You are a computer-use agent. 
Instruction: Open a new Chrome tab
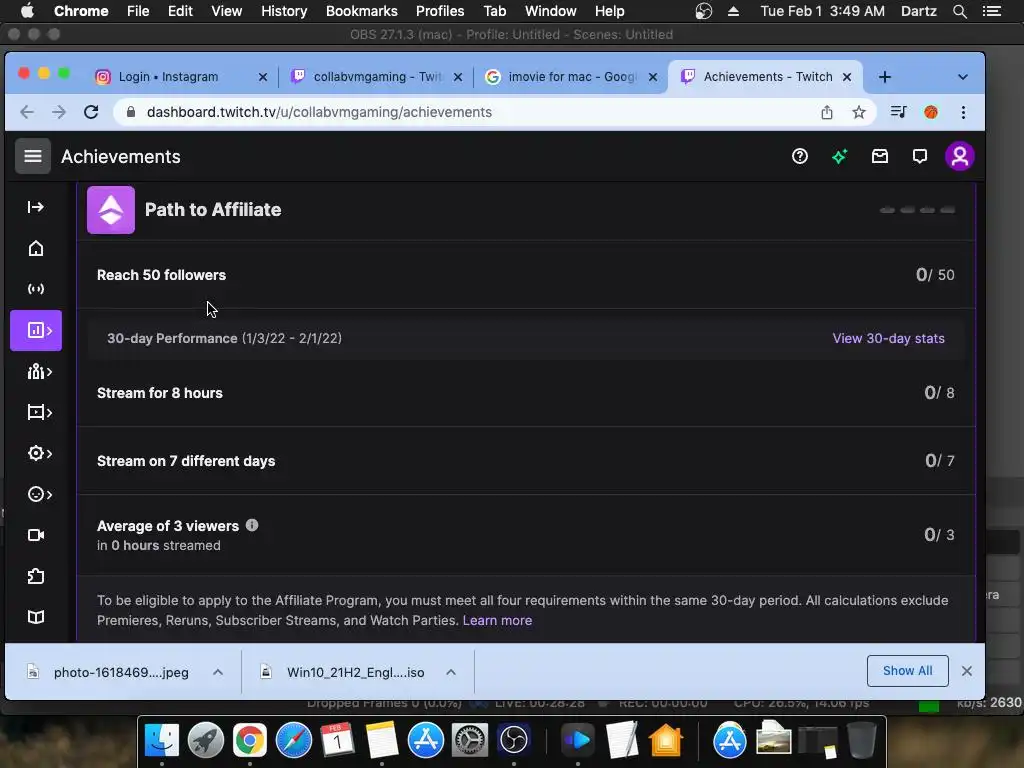tap(884, 77)
